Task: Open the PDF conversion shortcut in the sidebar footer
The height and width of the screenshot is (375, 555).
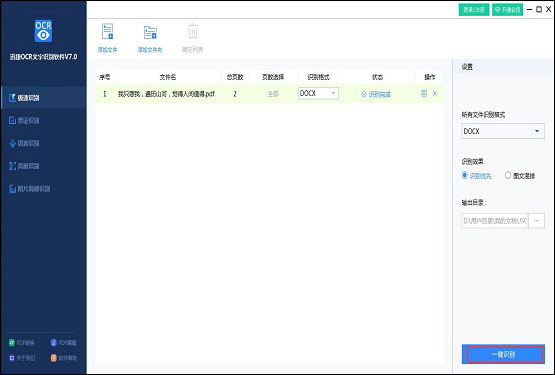Action: (x=22, y=343)
